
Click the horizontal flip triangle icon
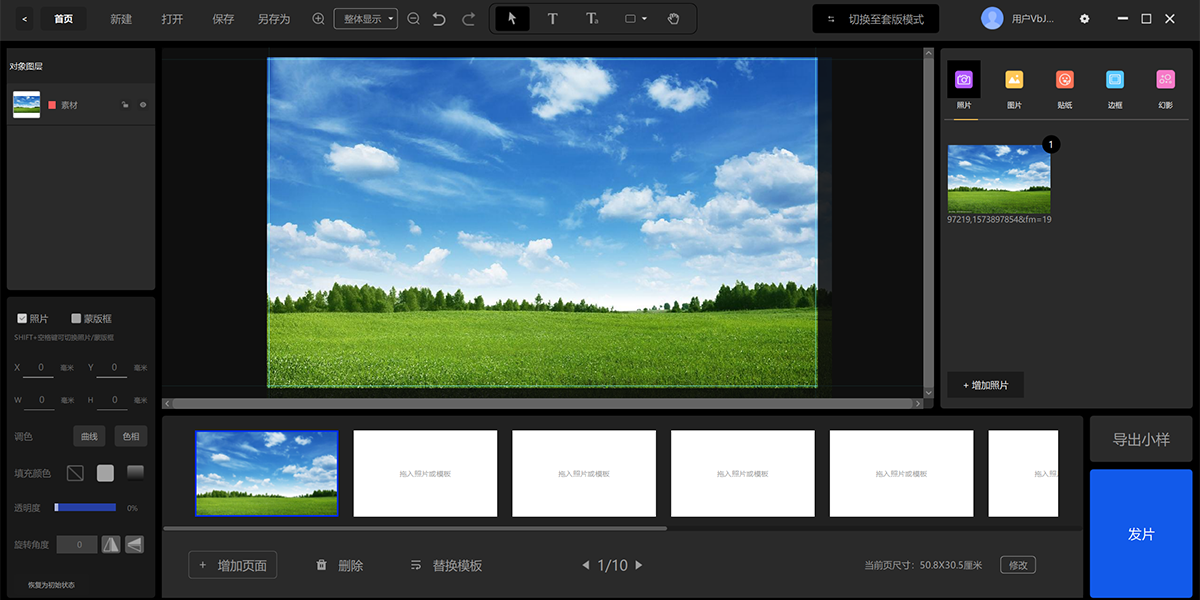111,544
